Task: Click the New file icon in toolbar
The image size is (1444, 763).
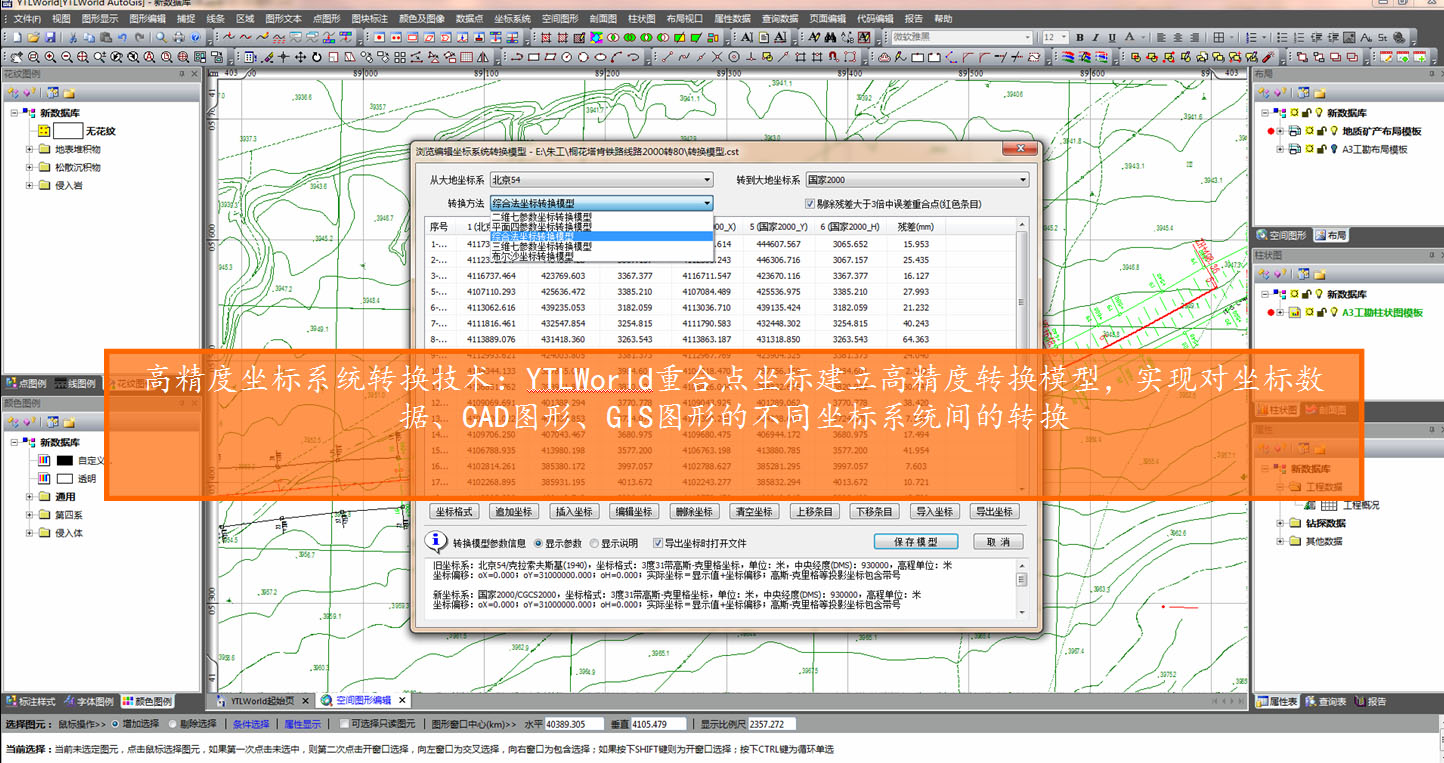Action: coord(17,37)
